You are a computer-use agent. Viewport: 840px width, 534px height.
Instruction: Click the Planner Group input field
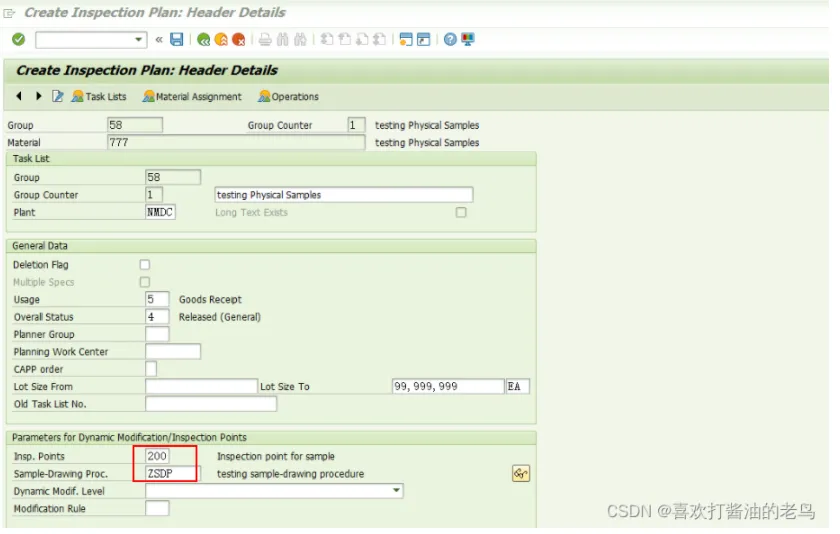pos(157,334)
